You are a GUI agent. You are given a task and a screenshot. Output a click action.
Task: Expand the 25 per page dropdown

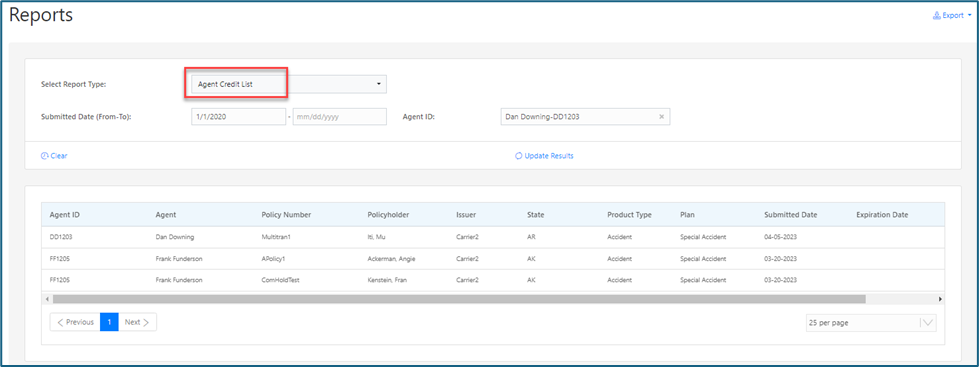tap(872, 323)
